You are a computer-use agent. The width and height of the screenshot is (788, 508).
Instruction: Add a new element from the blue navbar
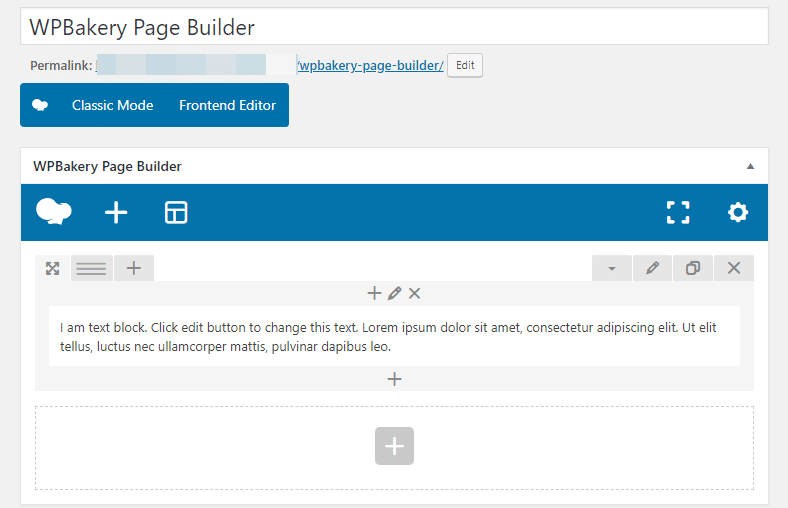[116, 212]
